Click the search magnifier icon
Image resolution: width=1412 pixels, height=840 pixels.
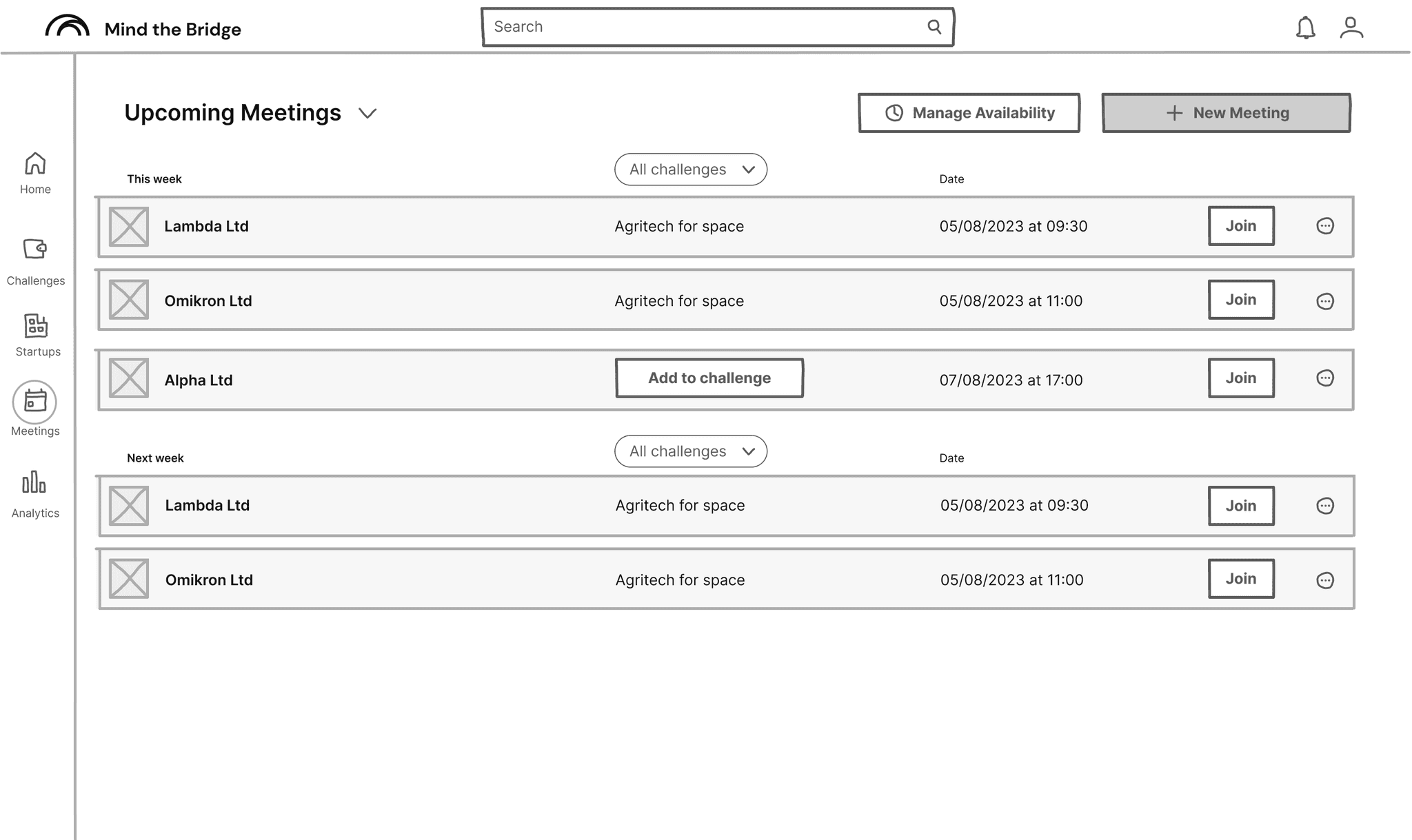(934, 27)
